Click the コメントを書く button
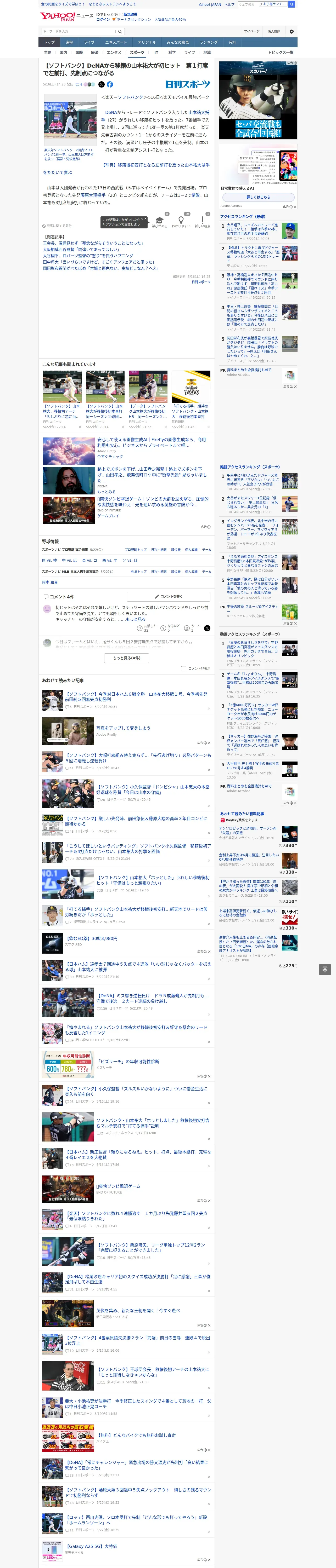The height and width of the screenshot is (1568, 336). tap(168, 597)
